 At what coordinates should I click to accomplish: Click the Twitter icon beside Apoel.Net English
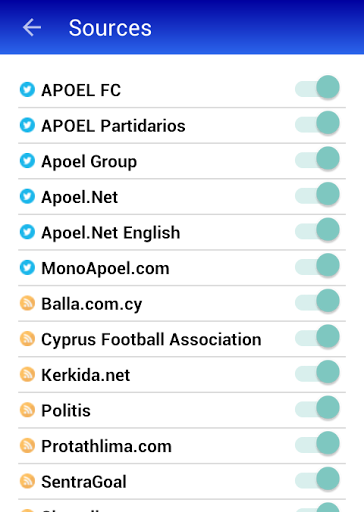coord(27,232)
